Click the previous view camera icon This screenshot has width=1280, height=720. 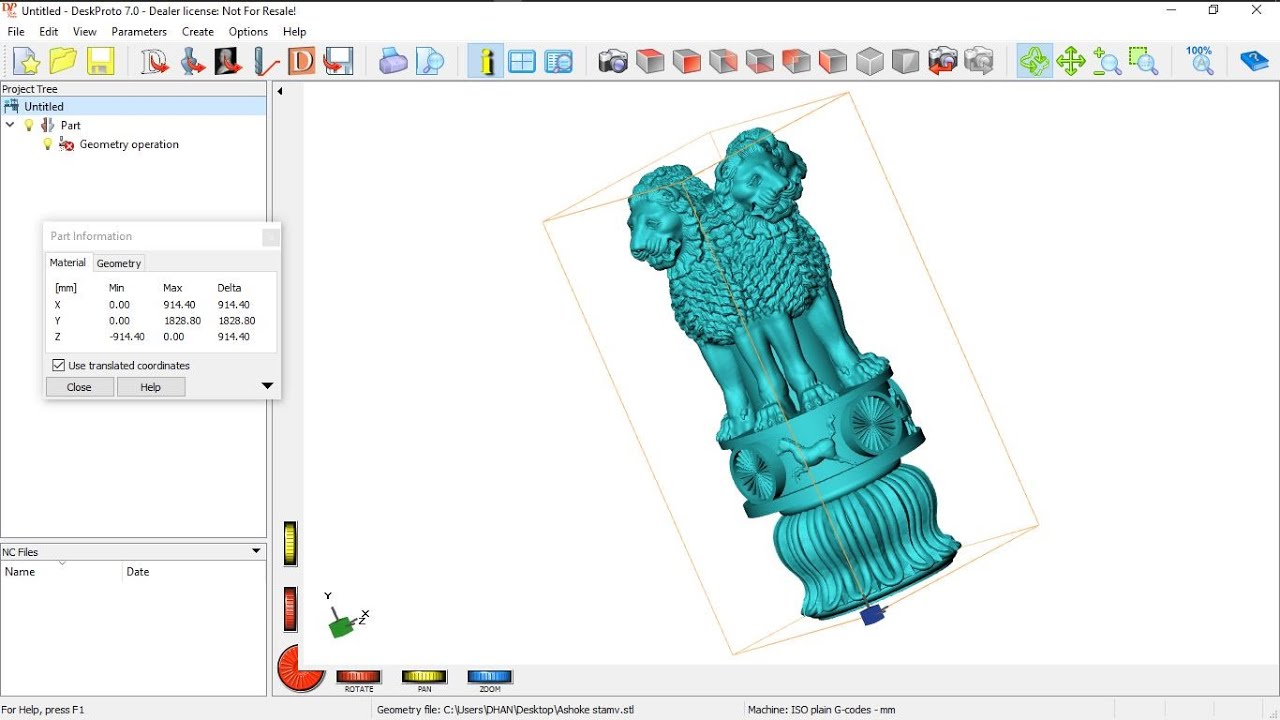942,62
